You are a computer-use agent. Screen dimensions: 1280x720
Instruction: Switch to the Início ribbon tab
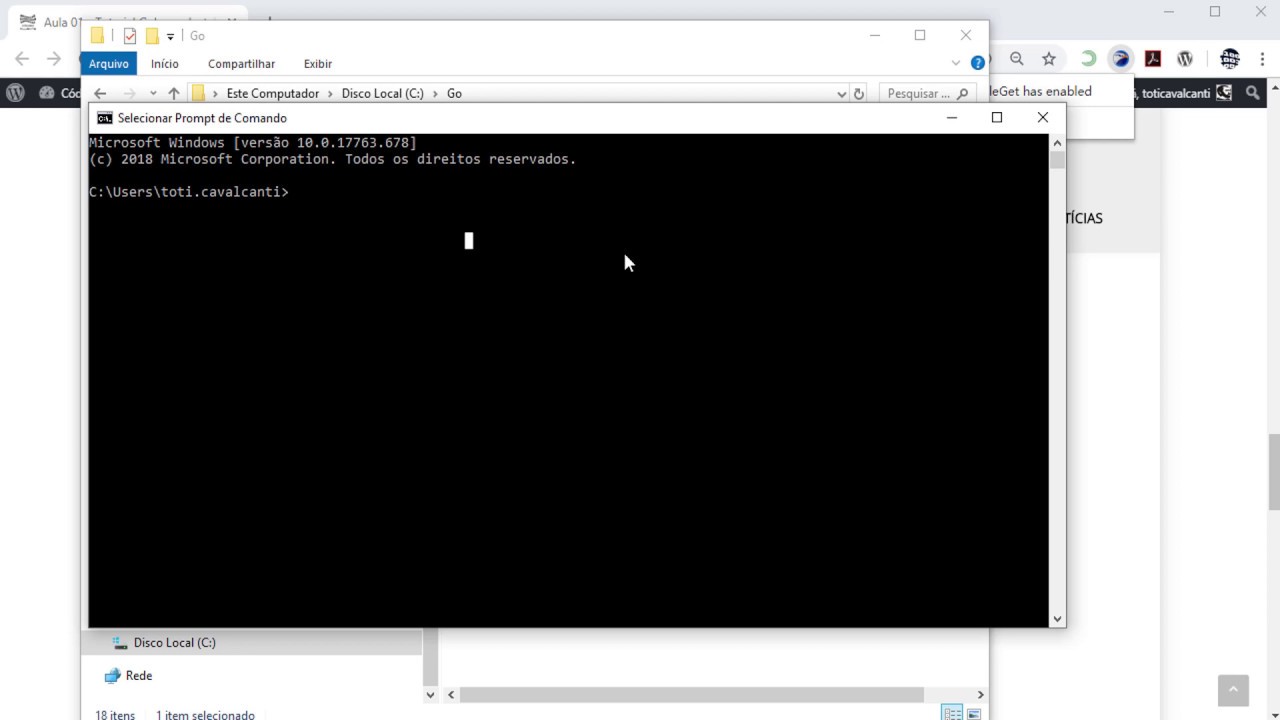tap(165, 63)
